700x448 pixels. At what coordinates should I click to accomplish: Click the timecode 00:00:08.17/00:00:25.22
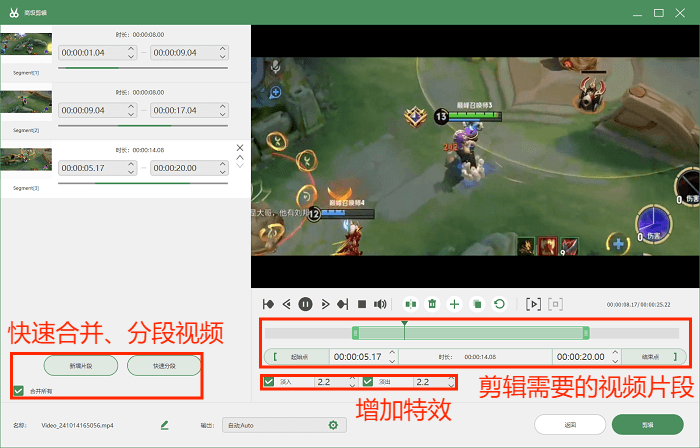coord(638,305)
